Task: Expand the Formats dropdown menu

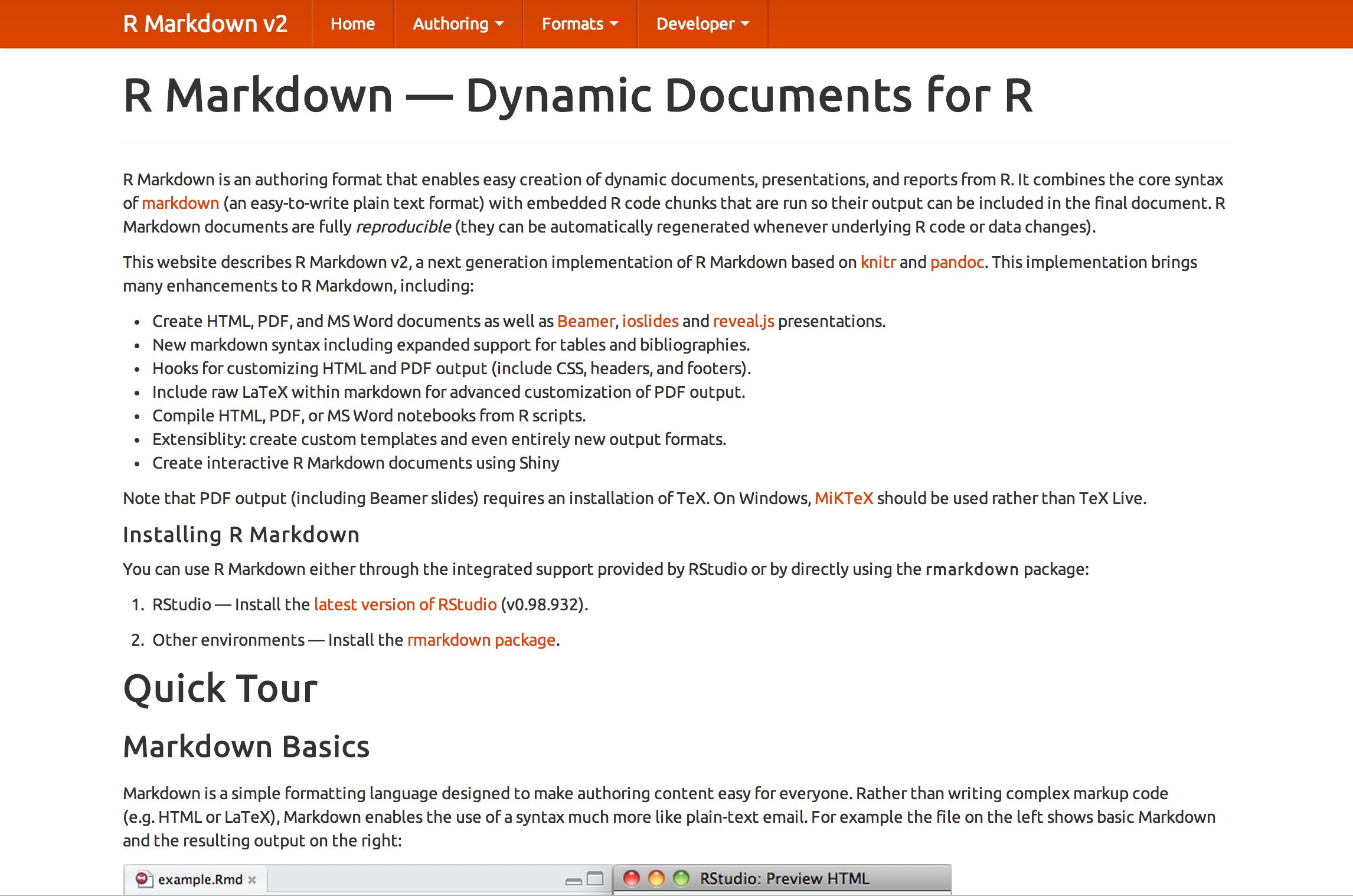Action: tap(579, 24)
